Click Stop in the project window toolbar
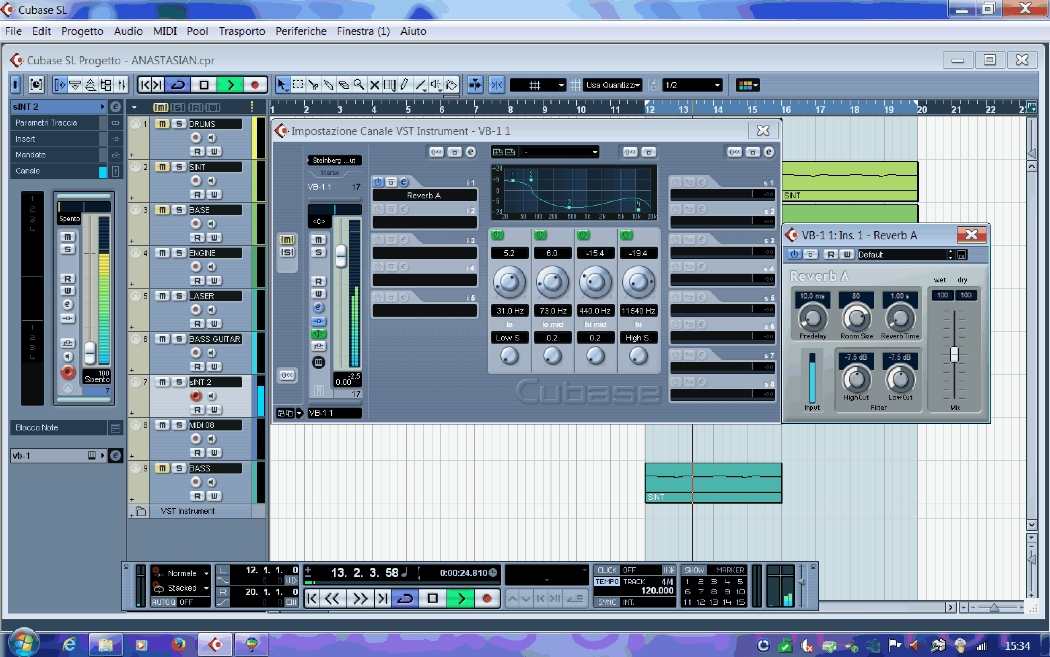Screen dimensions: 1050x657 (x=204, y=85)
